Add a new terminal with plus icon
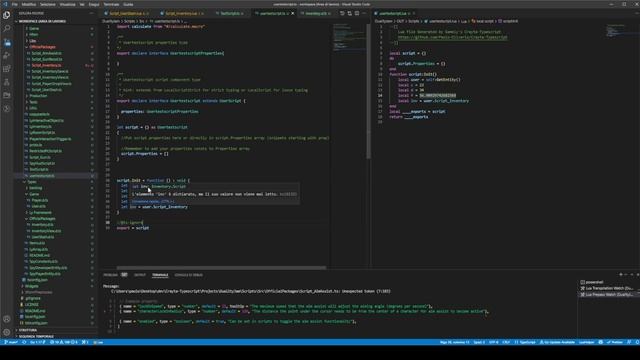 621,275
